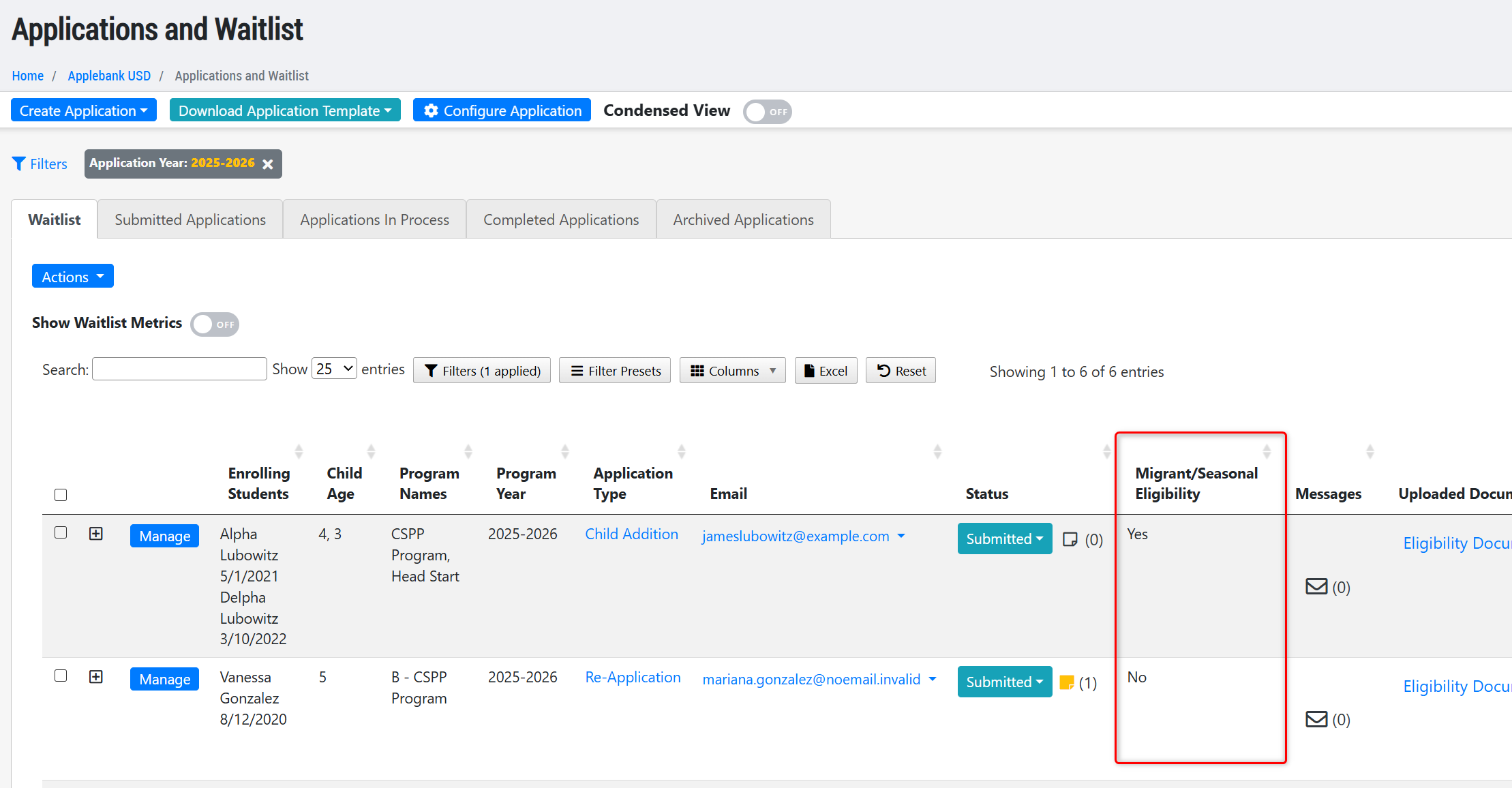Click the yellow note icon in Vanessa's row
Viewport: 1512px width, 788px height.
[1067, 682]
